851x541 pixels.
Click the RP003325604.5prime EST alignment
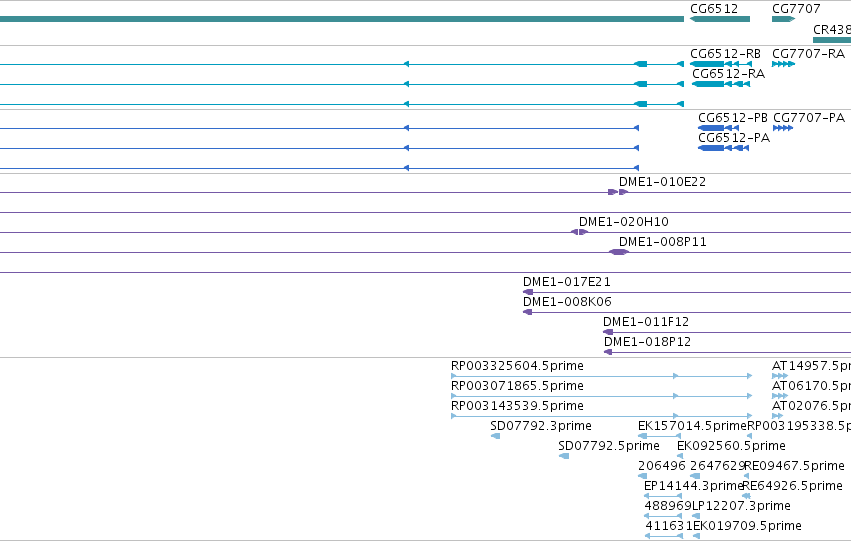602,376
